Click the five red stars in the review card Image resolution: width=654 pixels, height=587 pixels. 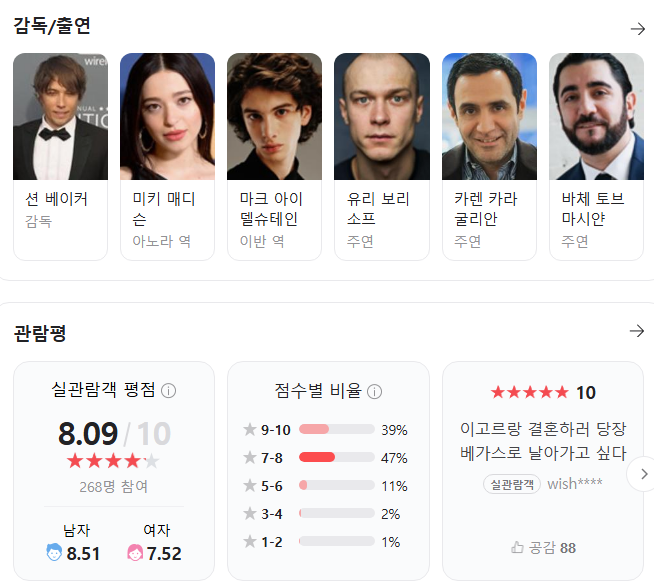[x=529, y=392]
